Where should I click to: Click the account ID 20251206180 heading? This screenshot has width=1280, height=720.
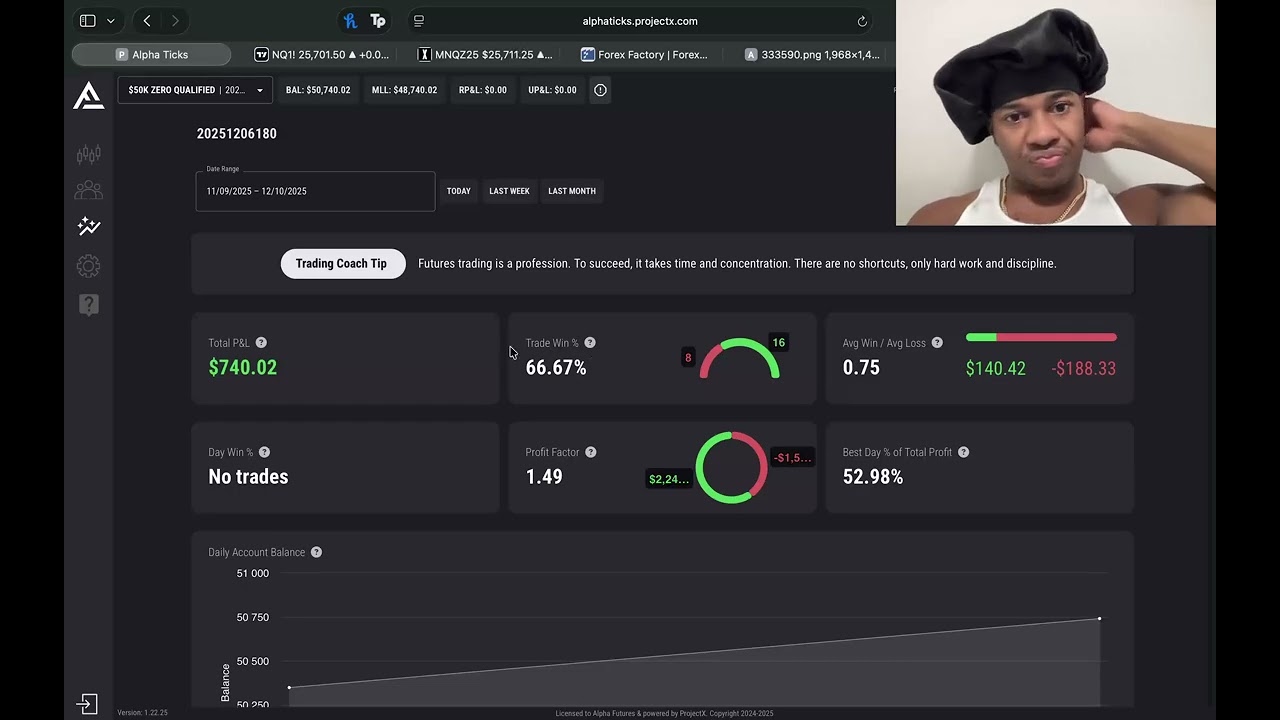[237, 134]
